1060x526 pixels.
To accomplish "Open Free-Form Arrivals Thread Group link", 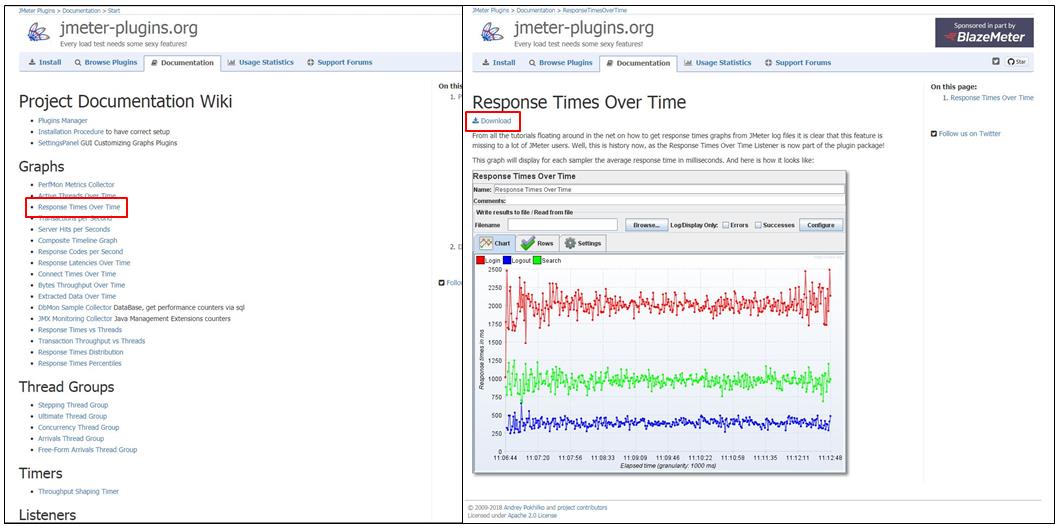I will pyautogui.click(x=87, y=450).
